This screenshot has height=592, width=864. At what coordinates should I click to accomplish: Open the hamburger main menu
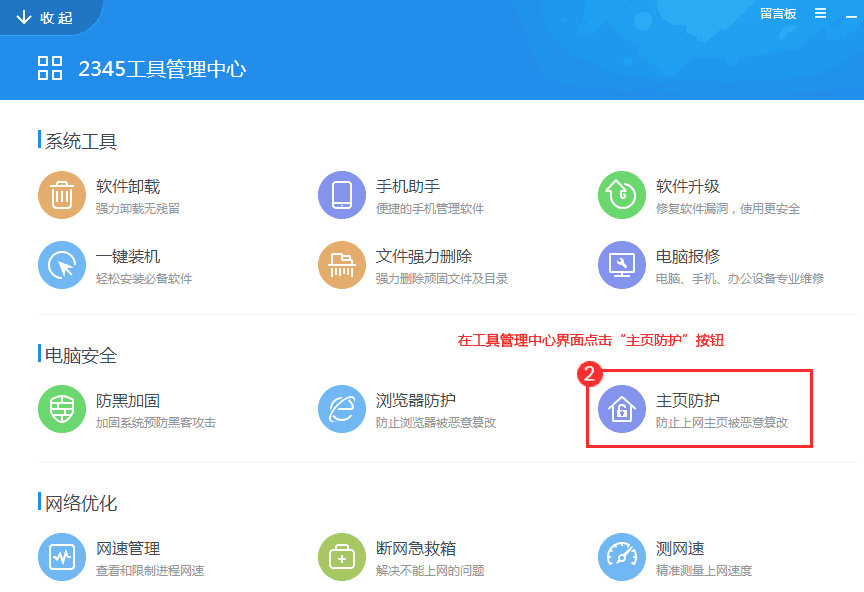[820, 13]
